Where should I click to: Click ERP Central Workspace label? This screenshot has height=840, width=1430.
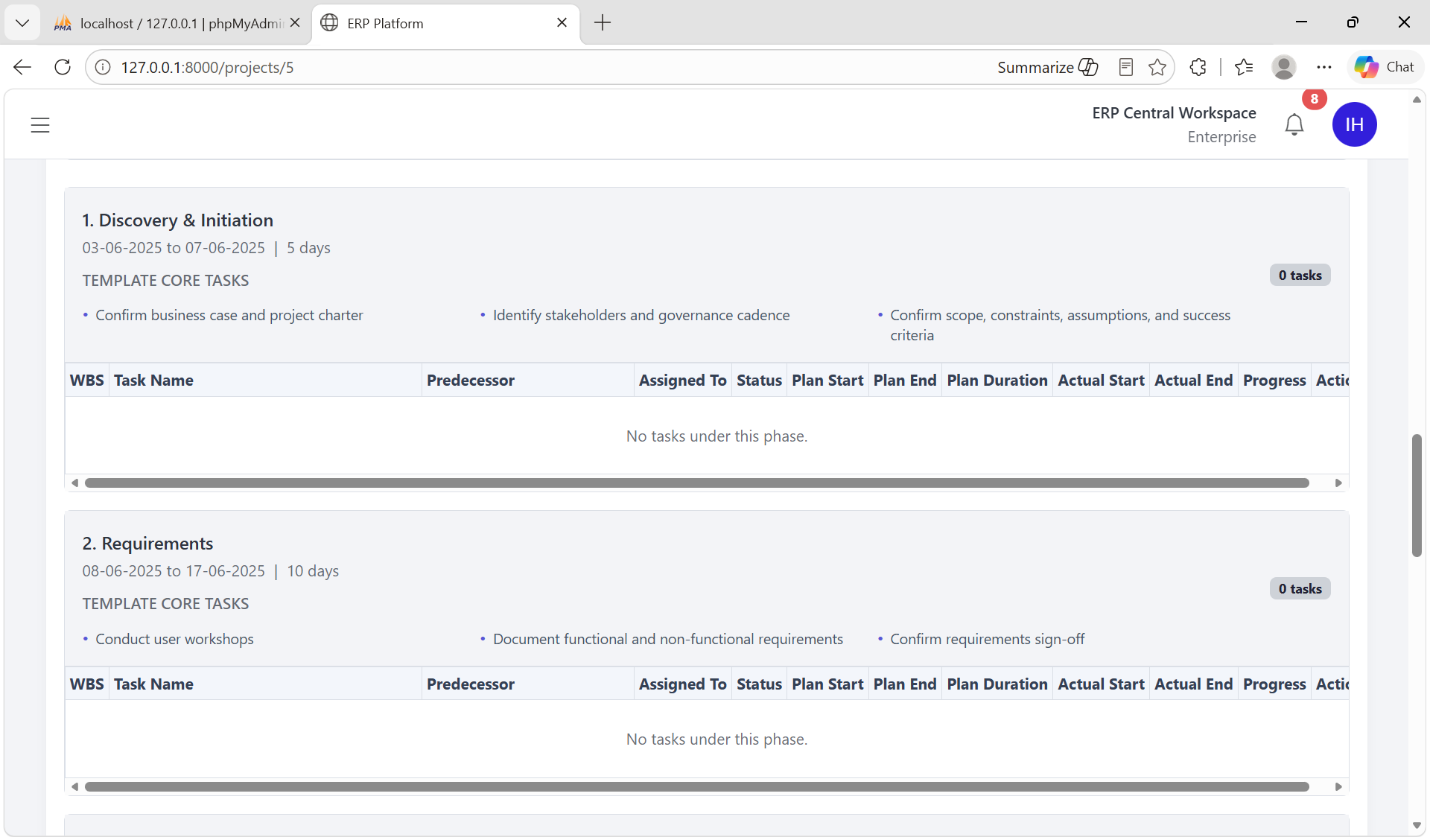(1174, 112)
